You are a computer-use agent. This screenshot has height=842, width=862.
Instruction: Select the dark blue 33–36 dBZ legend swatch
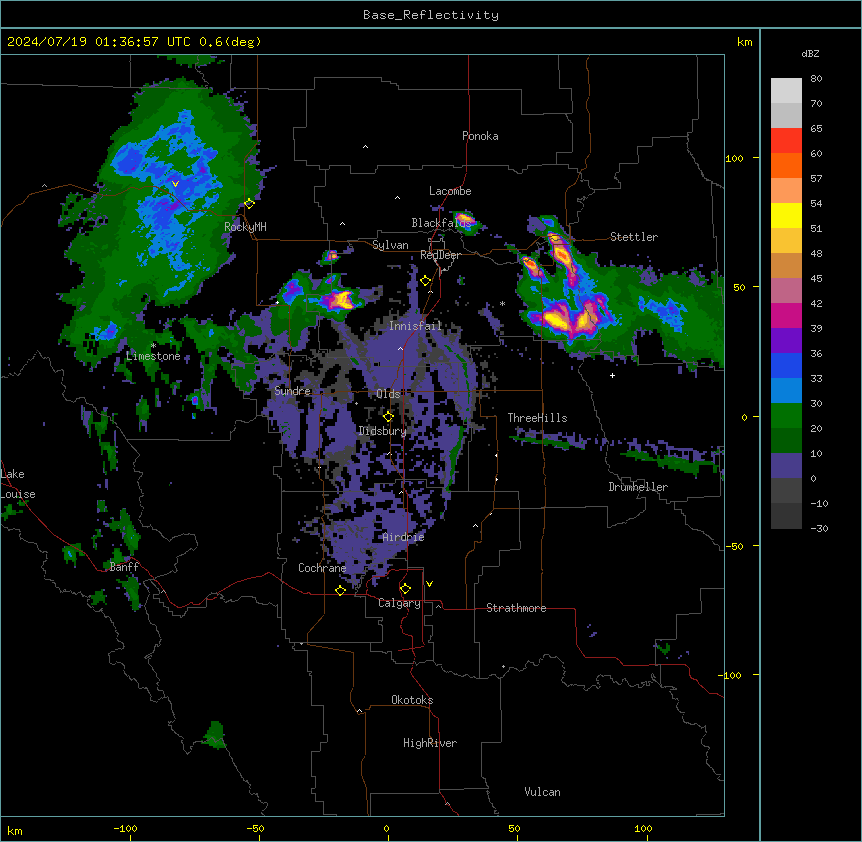786,366
